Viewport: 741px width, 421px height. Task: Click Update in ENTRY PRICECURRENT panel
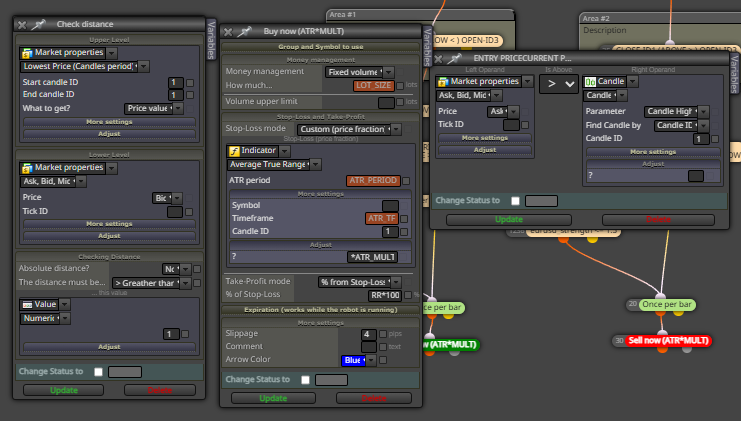[509, 220]
